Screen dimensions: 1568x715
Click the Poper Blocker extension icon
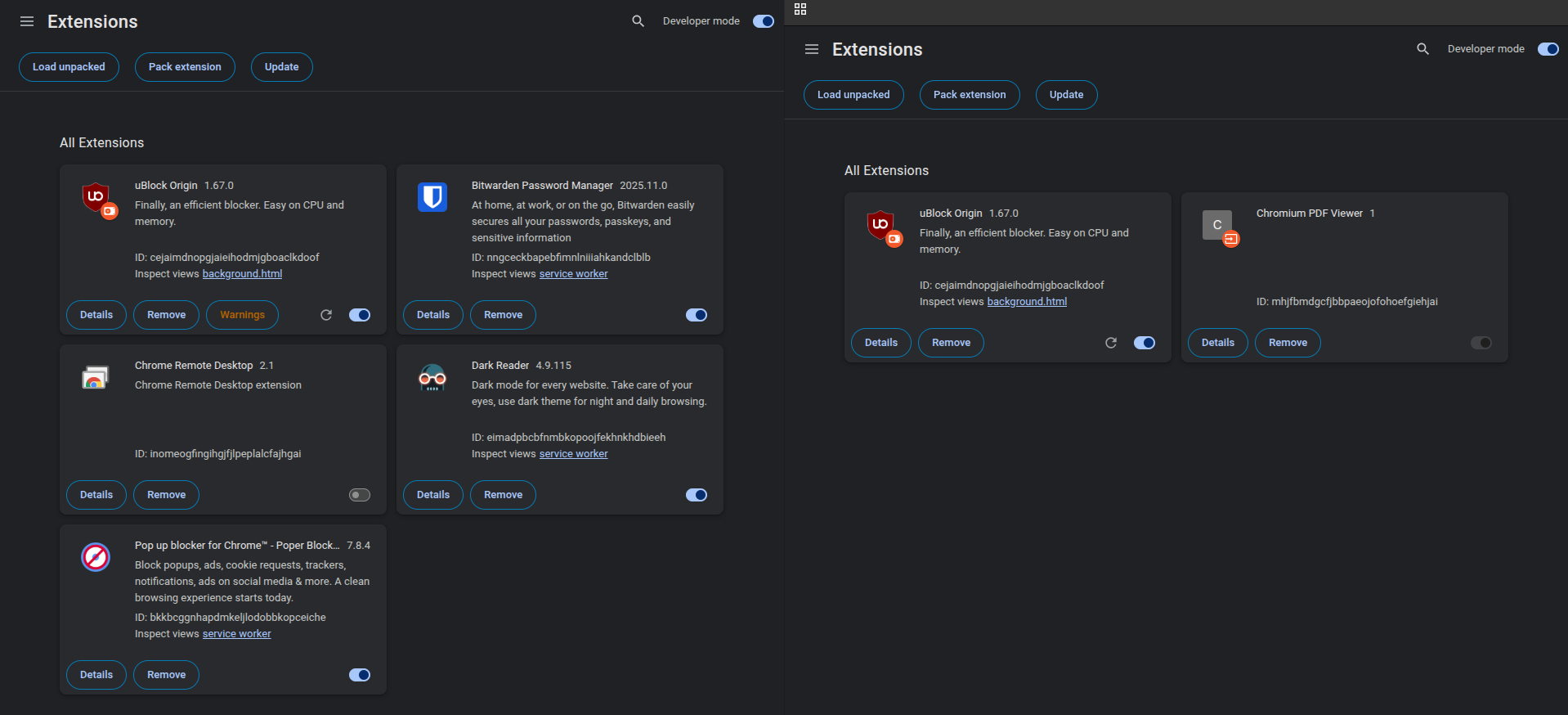tap(96, 557)
